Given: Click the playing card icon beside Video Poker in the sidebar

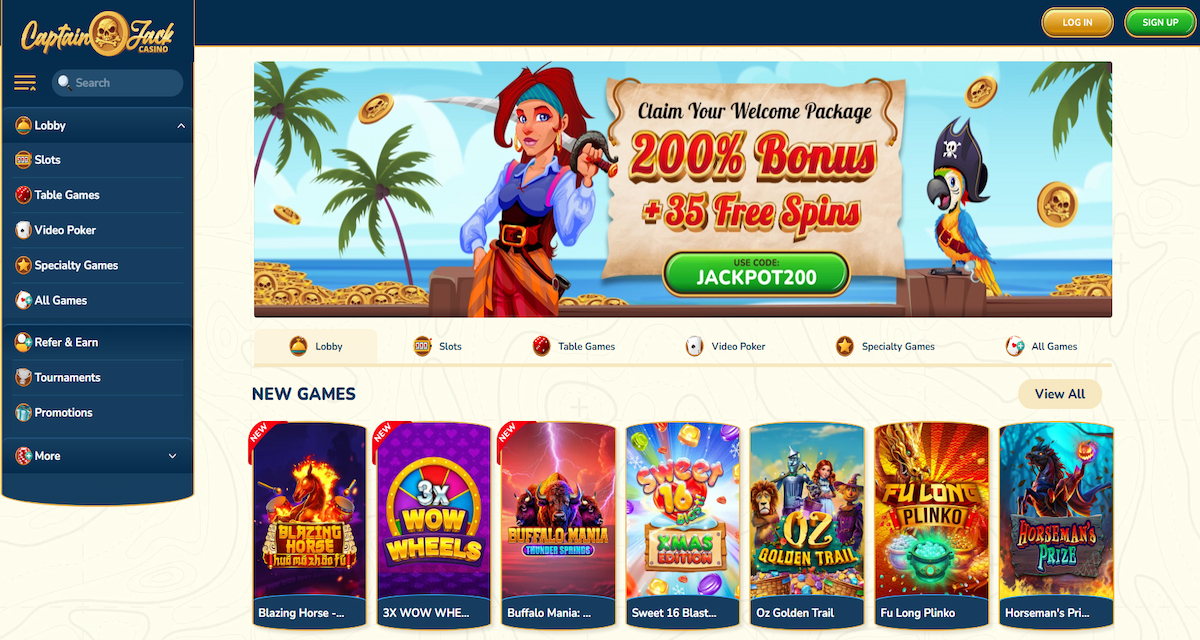Looking at the screenshot, I should 23,230.
